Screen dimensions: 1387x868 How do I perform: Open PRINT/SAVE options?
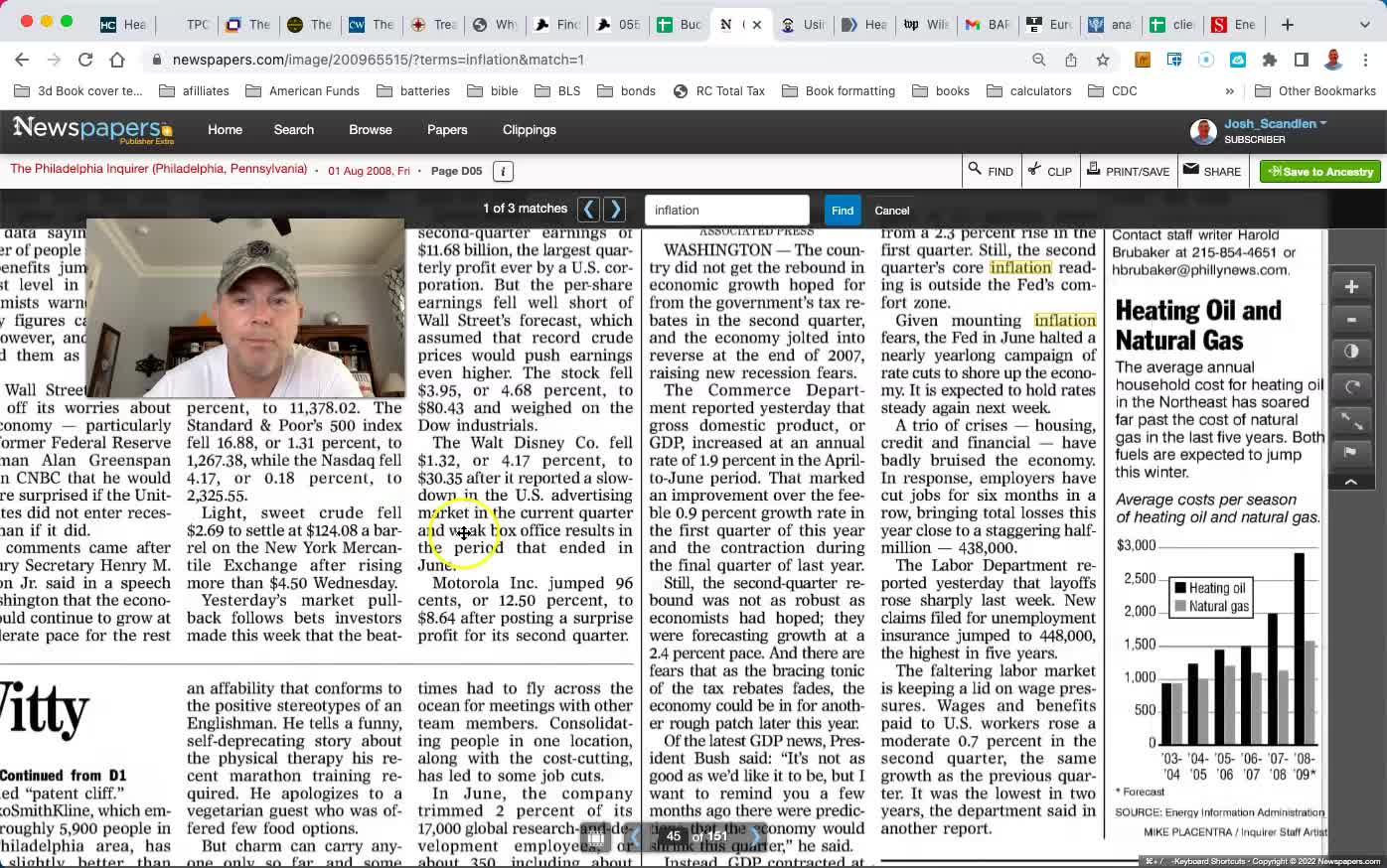[1128, 171]
